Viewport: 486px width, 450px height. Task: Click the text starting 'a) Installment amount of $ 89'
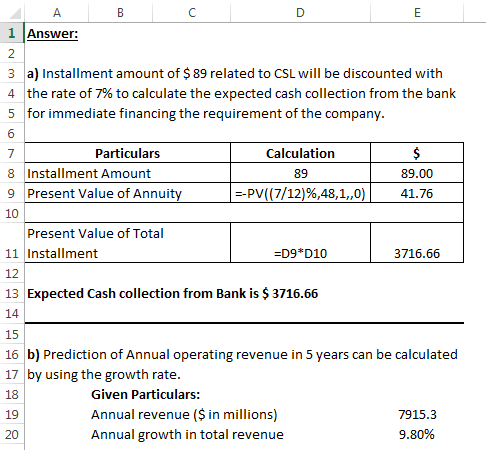(235, 74)
